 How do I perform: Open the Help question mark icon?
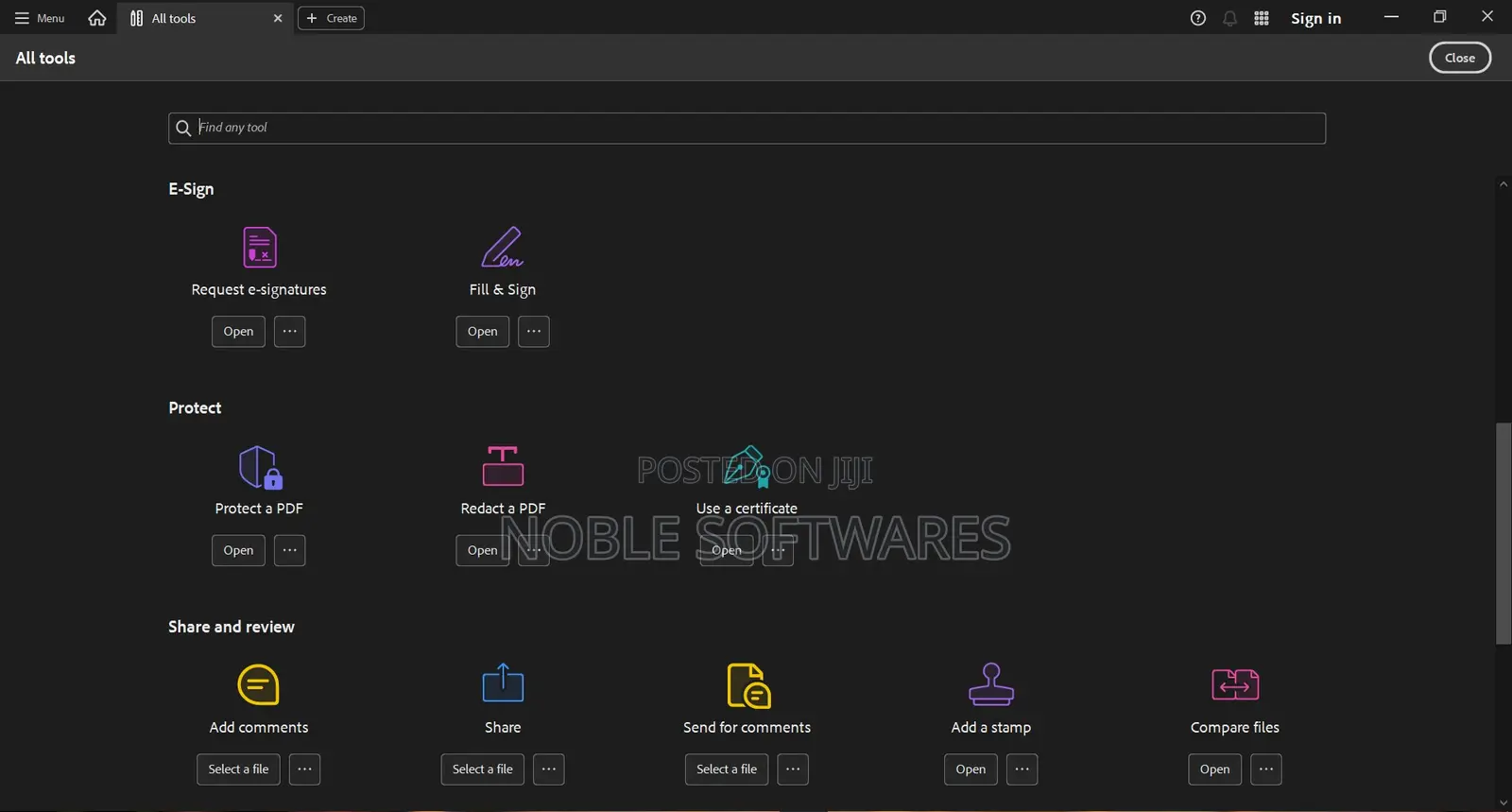click(x=1198, y=18)
